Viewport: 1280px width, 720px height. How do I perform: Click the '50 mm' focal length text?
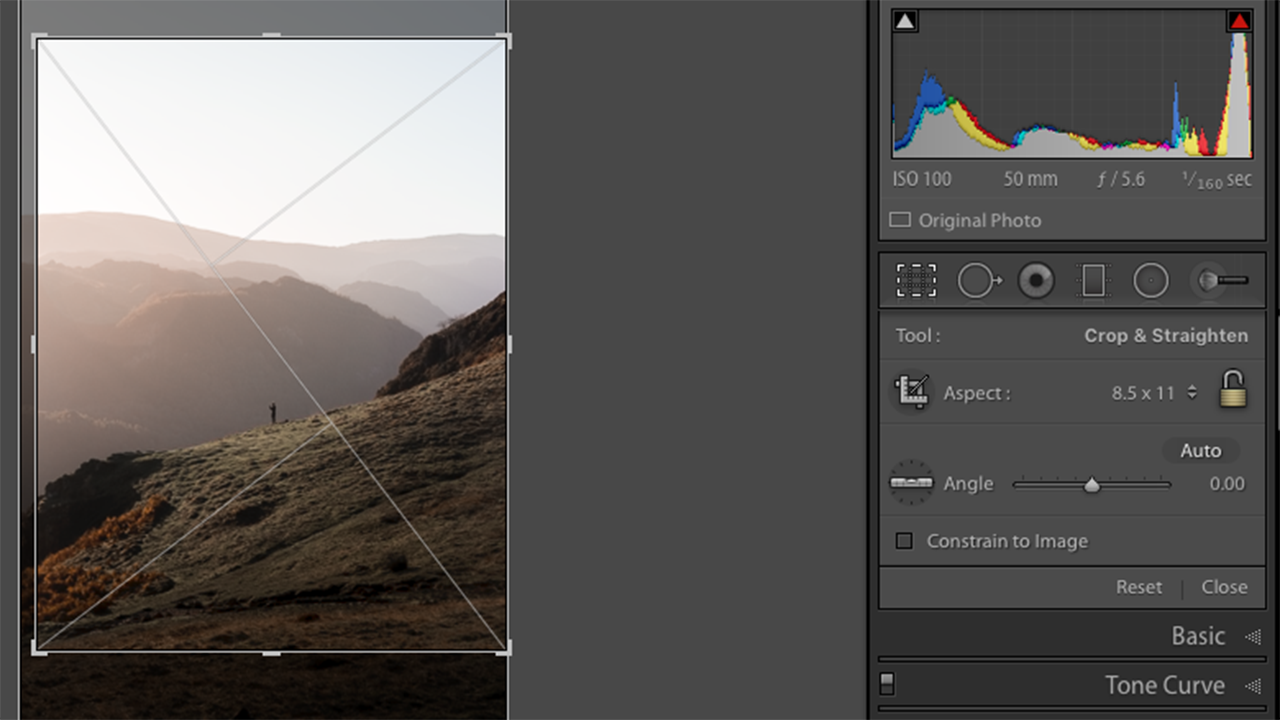pos(1030,179)
